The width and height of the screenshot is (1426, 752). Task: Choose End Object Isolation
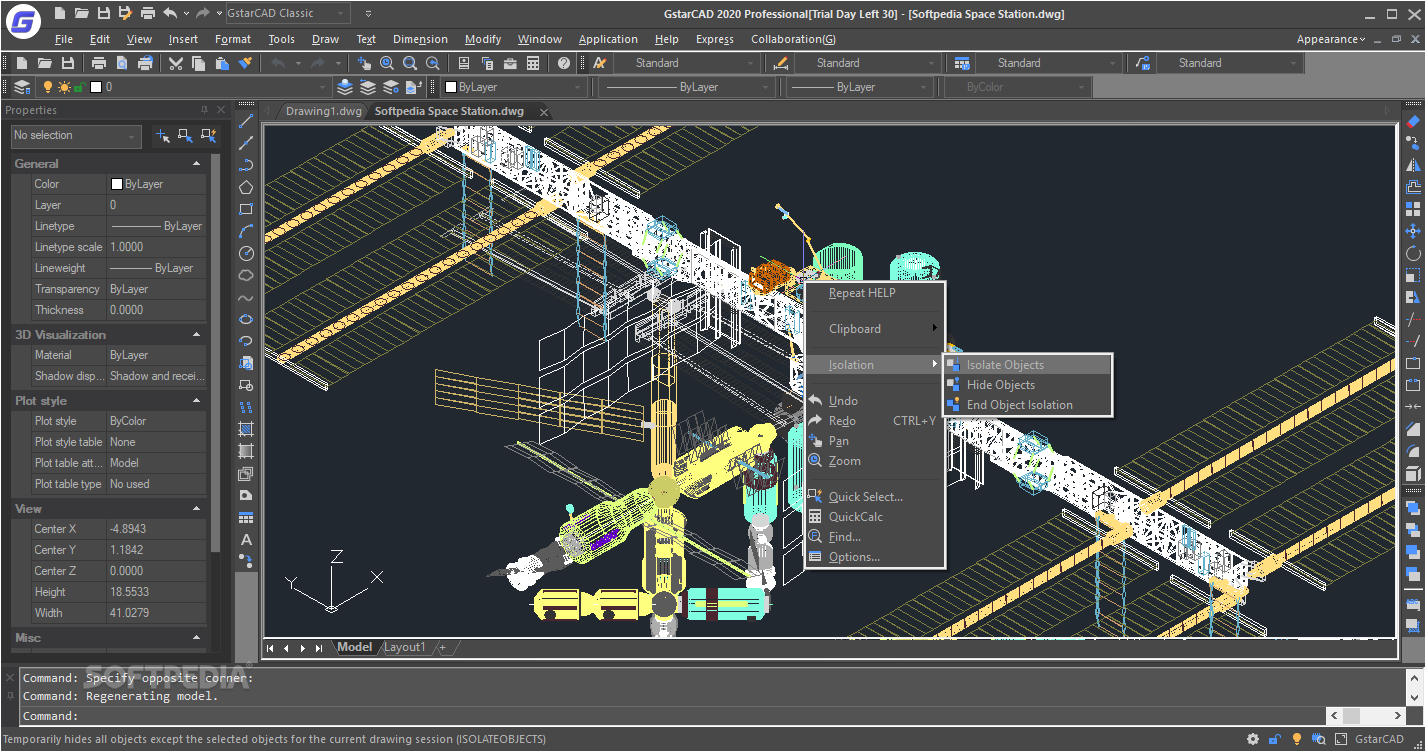(x=1027, y=405)
